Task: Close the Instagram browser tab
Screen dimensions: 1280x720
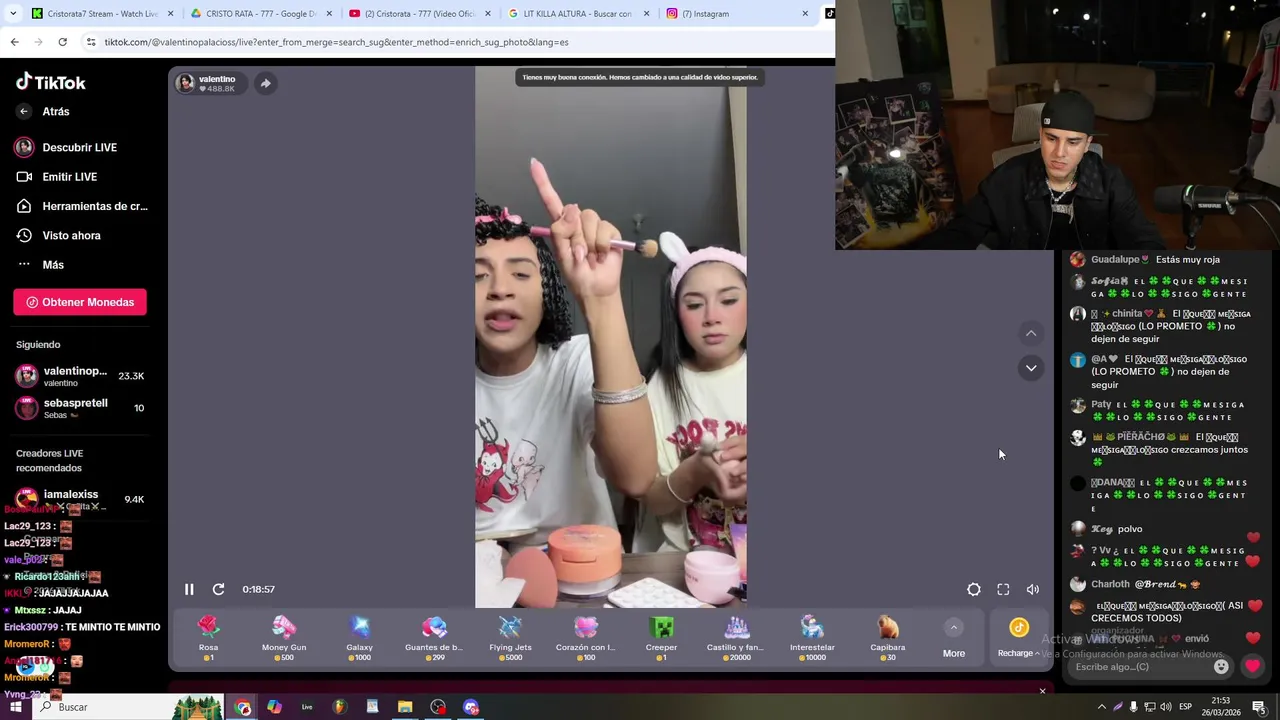Action: coord(805,14)
